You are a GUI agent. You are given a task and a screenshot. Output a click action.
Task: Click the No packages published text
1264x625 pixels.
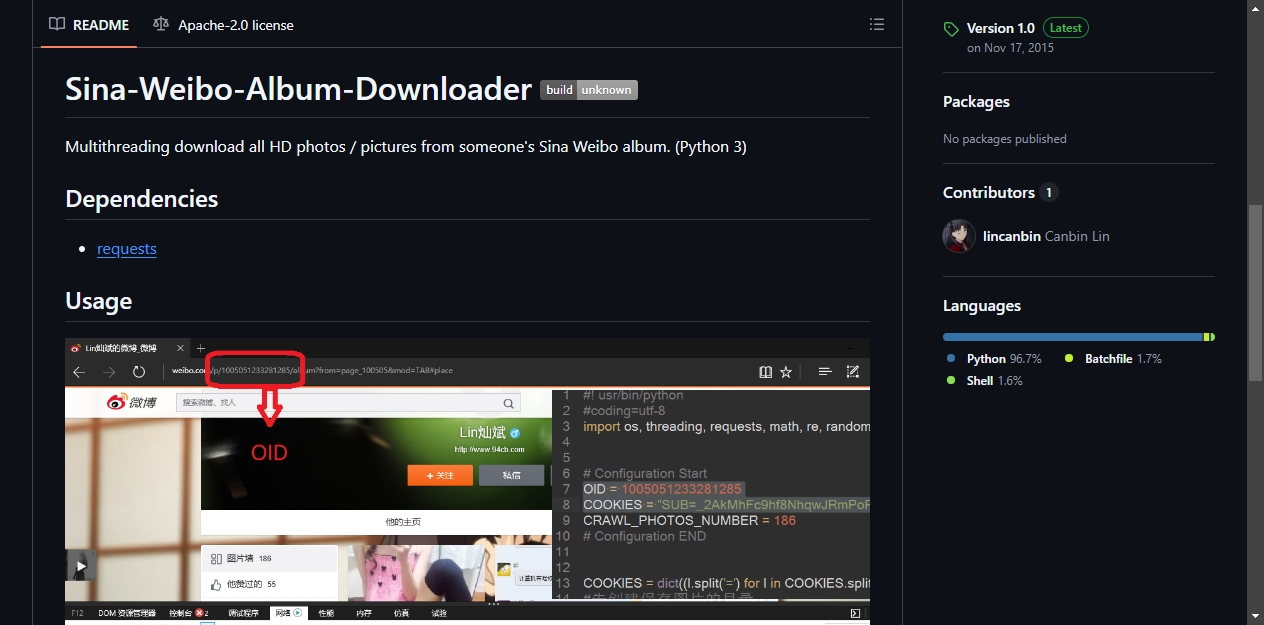pyautogui.click(x=1005, y=139)
